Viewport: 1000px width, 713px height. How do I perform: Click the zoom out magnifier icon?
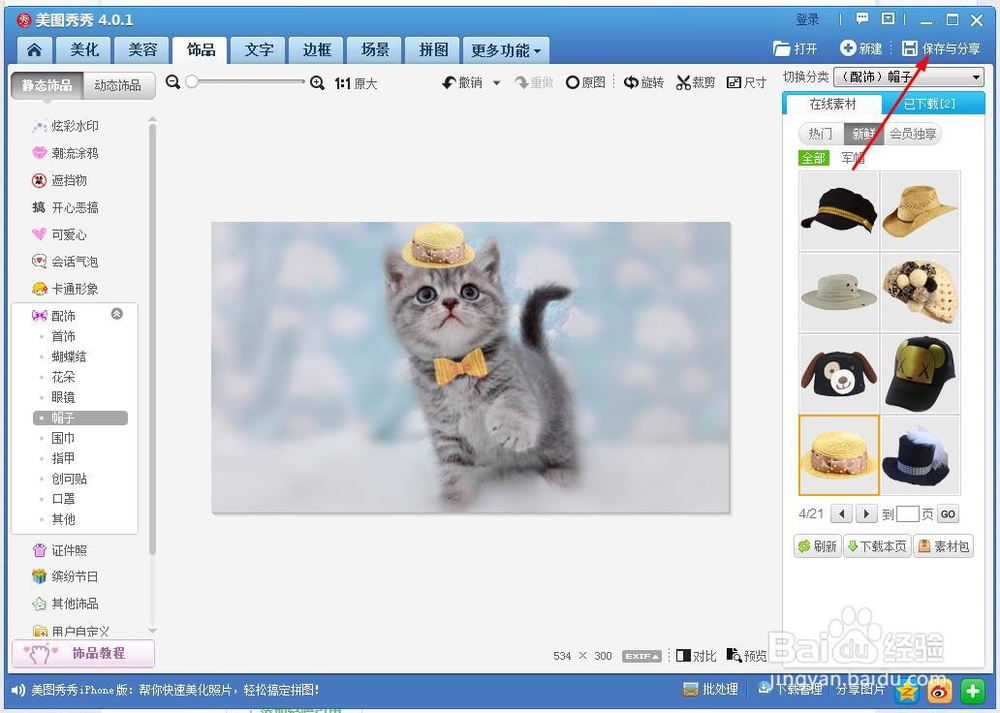click(173, 82)
